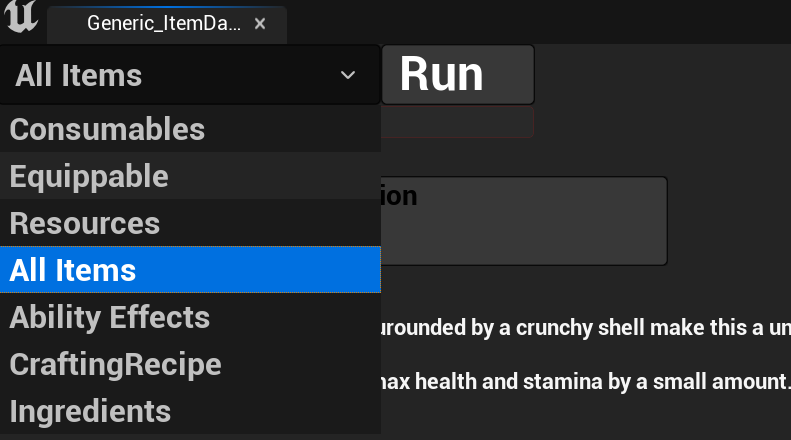
Task: Choose Ability Effects from the list
Action: tap(110, 317)
